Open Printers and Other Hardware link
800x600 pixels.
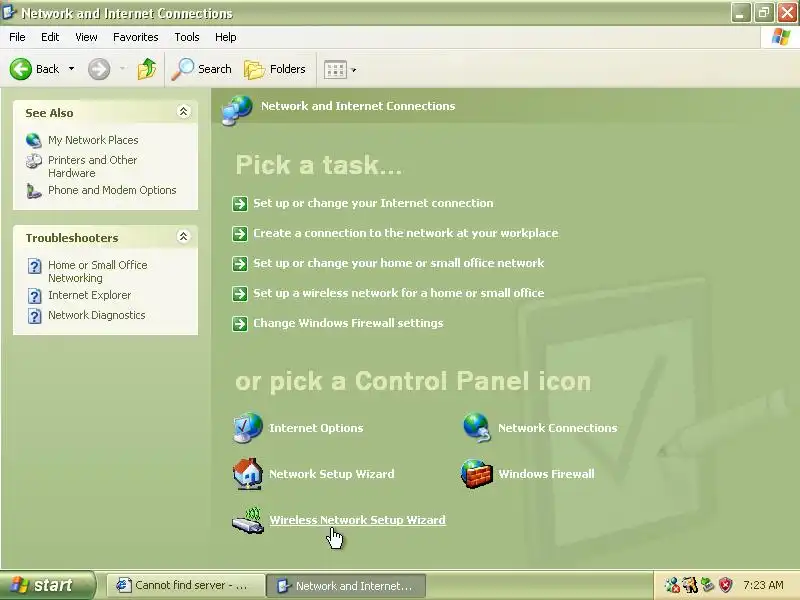point(92,166)
